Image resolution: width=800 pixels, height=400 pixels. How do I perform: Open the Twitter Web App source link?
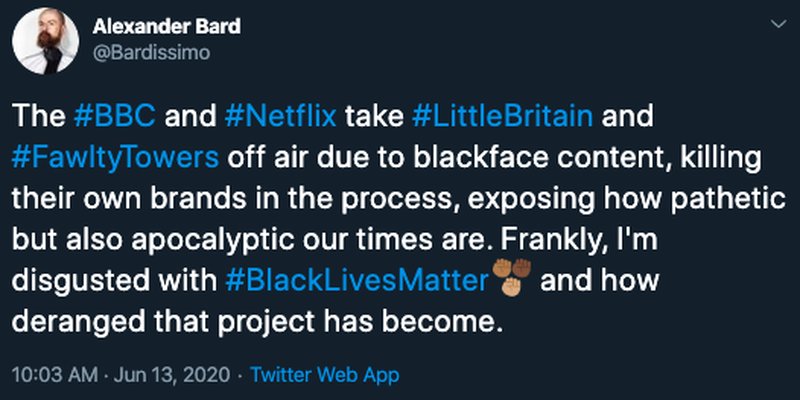[324, 375]
